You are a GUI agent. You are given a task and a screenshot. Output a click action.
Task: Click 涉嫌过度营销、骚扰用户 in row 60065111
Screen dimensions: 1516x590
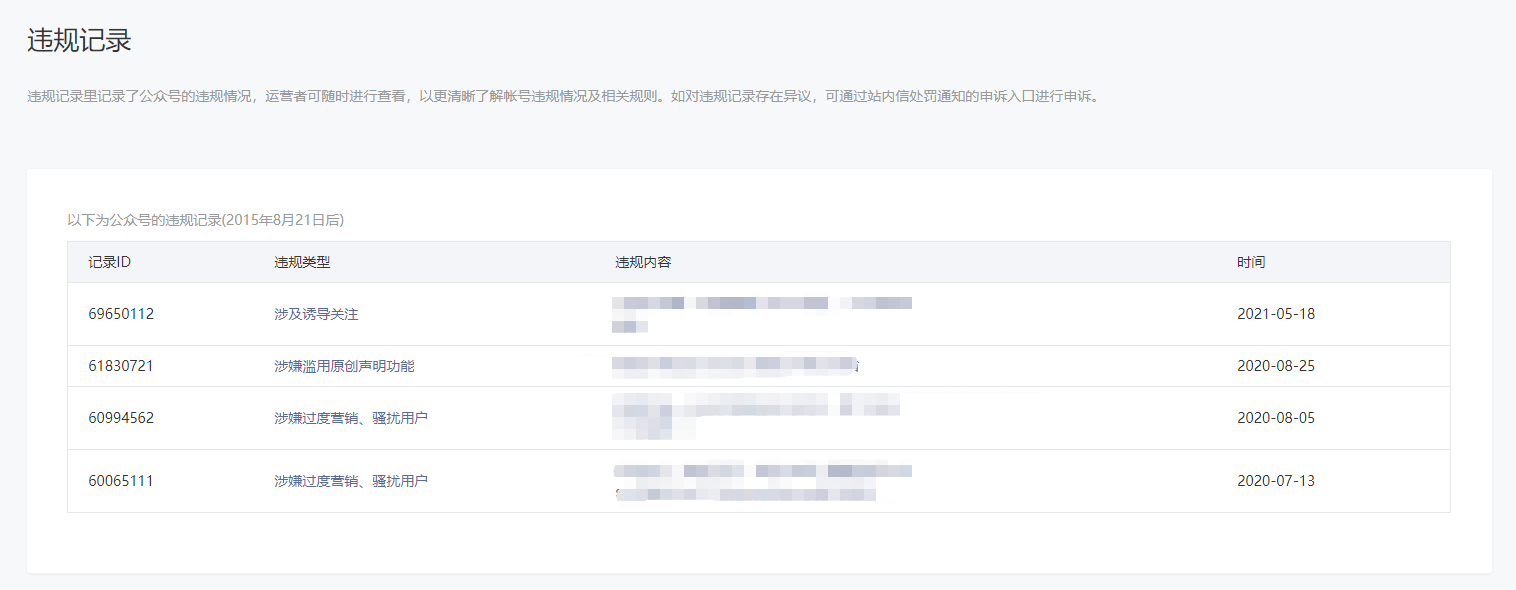pyautogui.click(x=351, y=481)
